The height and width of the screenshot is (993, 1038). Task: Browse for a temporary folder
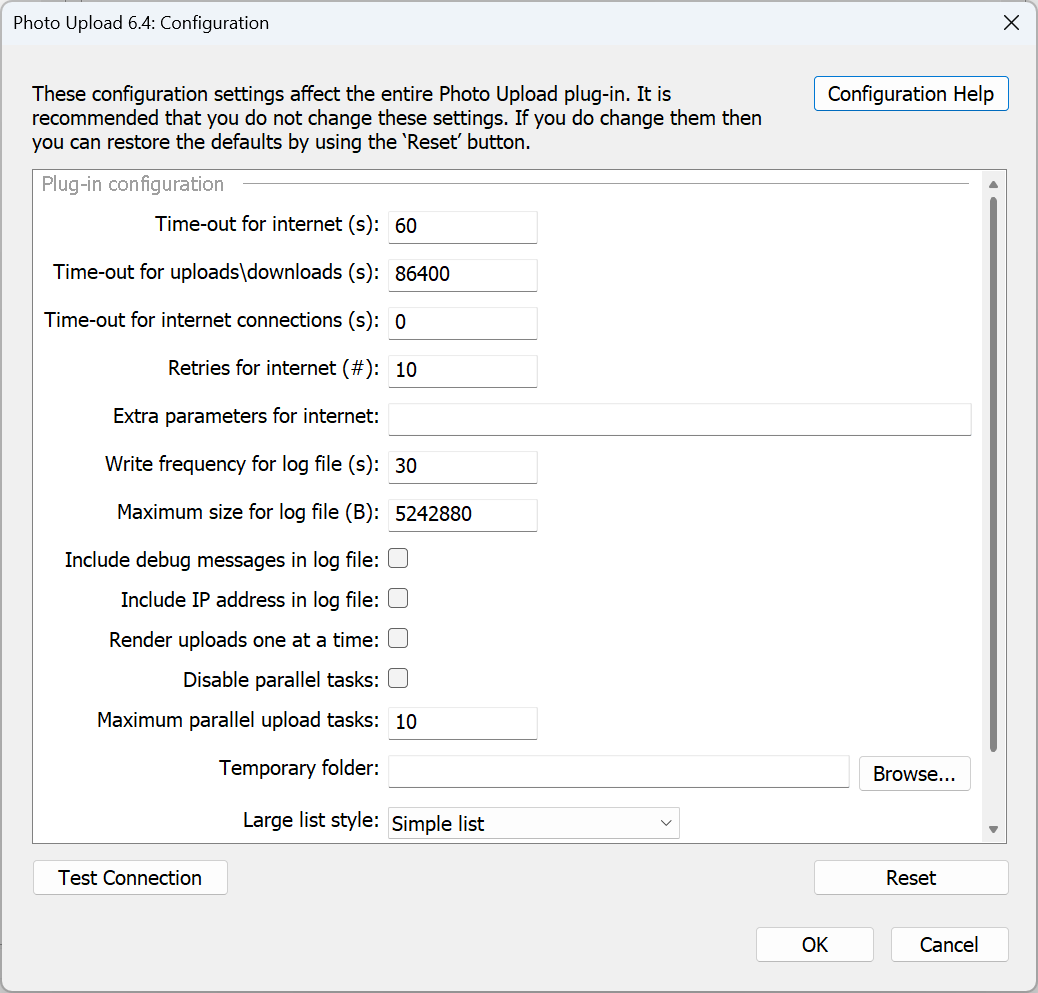914,774
